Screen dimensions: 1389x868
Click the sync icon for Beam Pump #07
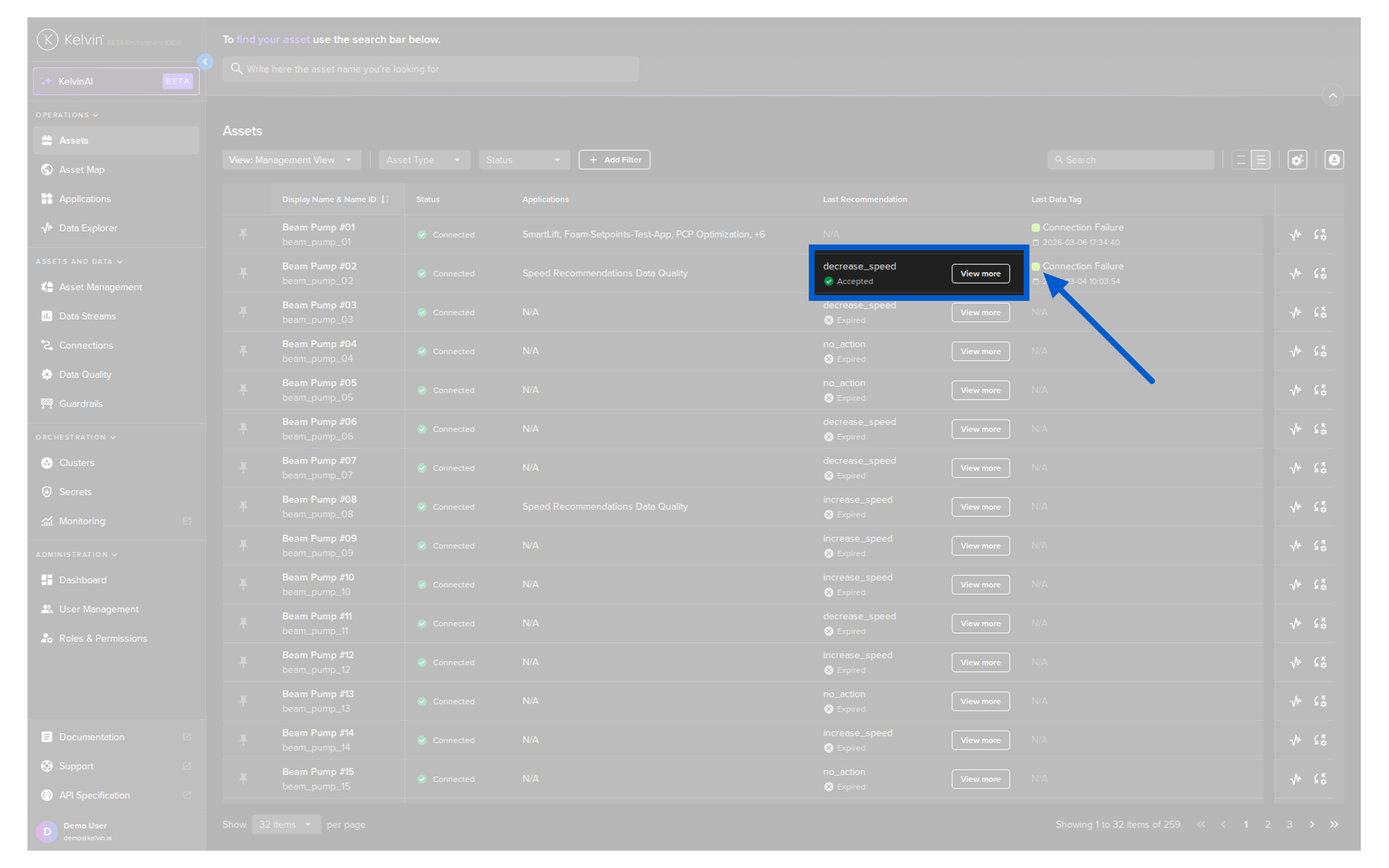(x=1320, y=468)
